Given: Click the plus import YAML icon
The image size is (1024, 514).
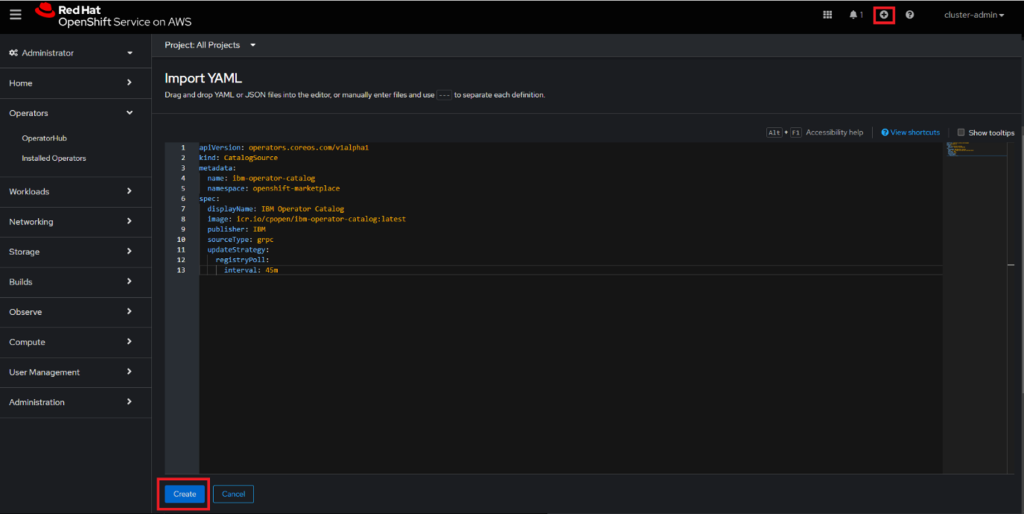Looking at the screenshot, I should click(884, 14).
